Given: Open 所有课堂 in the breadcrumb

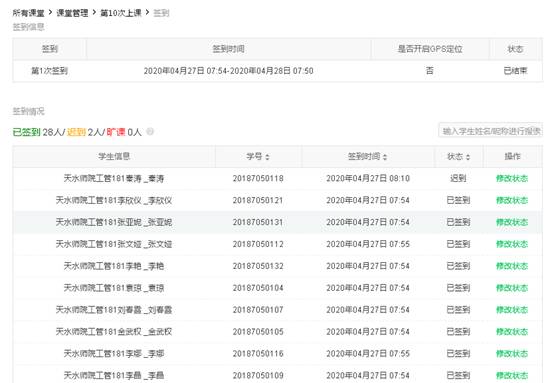Looking at the screenshot, I should 29,13.
